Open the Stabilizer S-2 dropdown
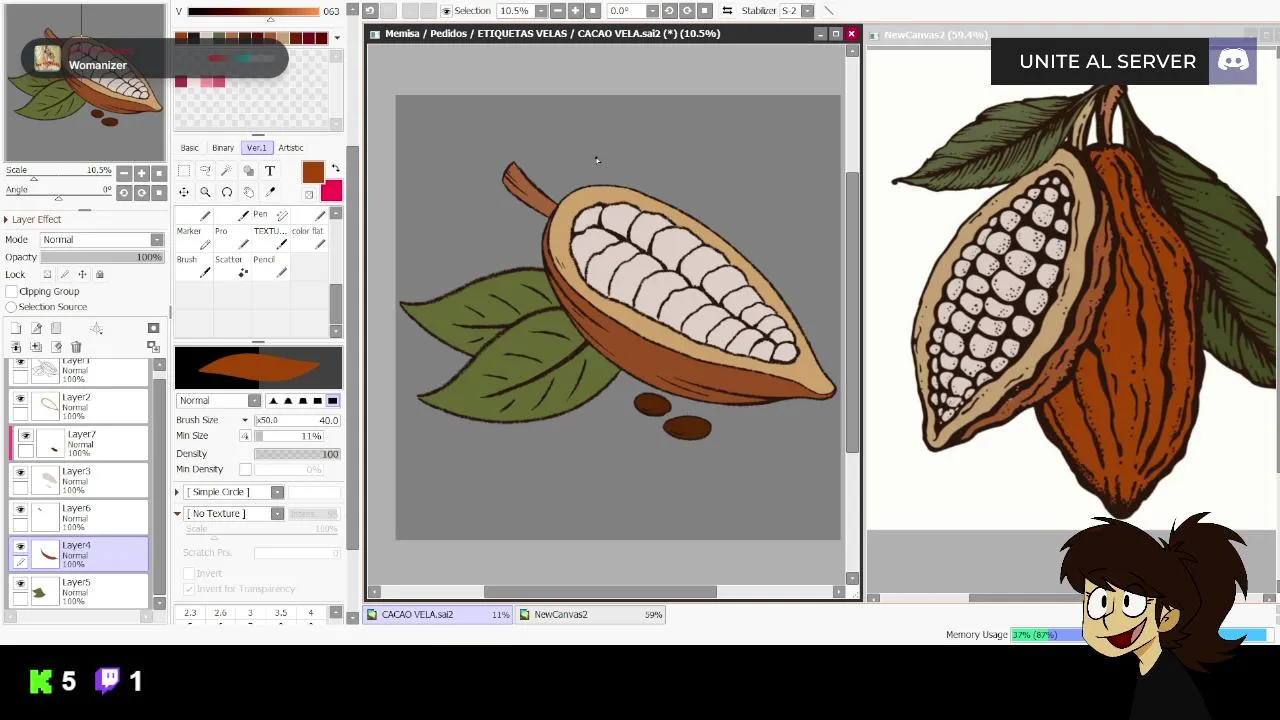Screen dimensions: 1280x720 point(808,11)
